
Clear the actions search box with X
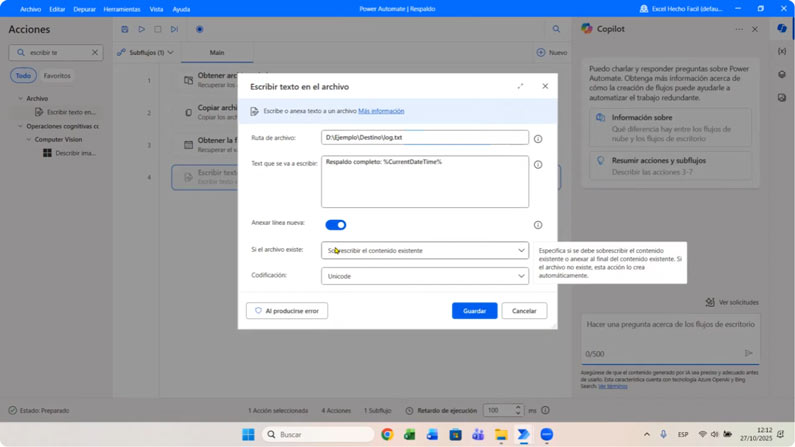point(95,52)
